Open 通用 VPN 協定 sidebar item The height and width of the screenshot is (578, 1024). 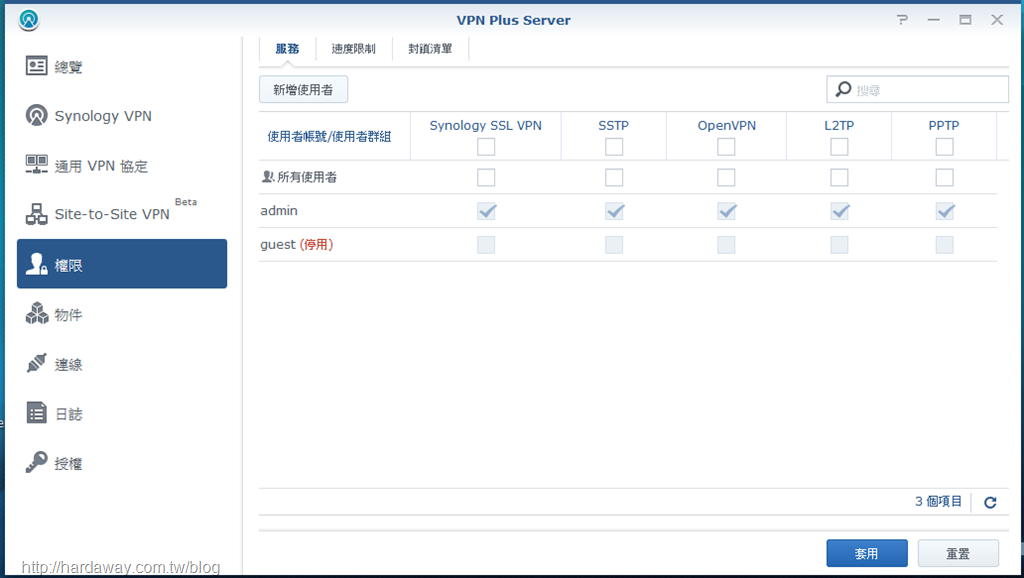[x=122, y=165]
